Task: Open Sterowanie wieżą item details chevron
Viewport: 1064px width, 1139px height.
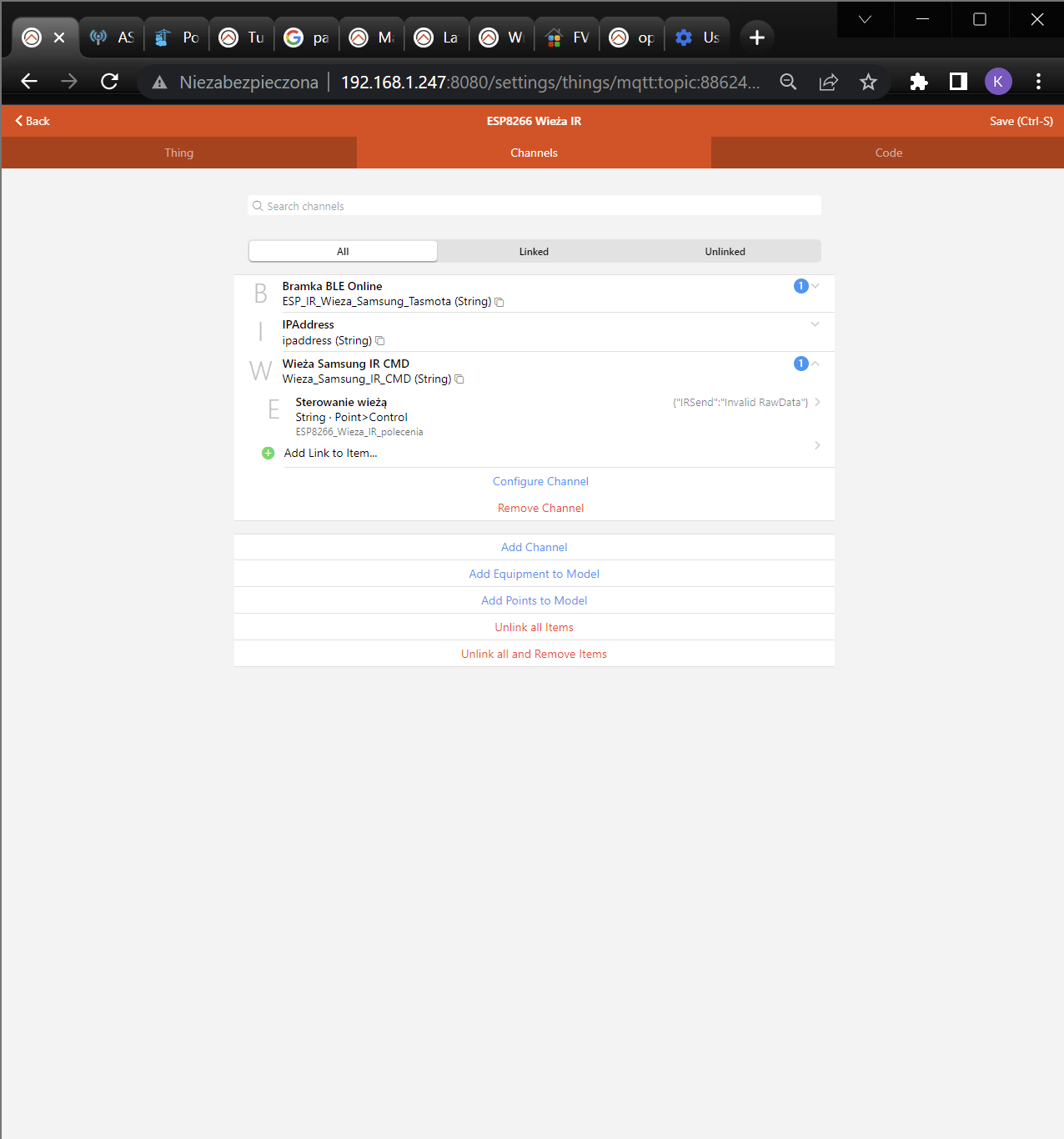Action: [817, 402]
